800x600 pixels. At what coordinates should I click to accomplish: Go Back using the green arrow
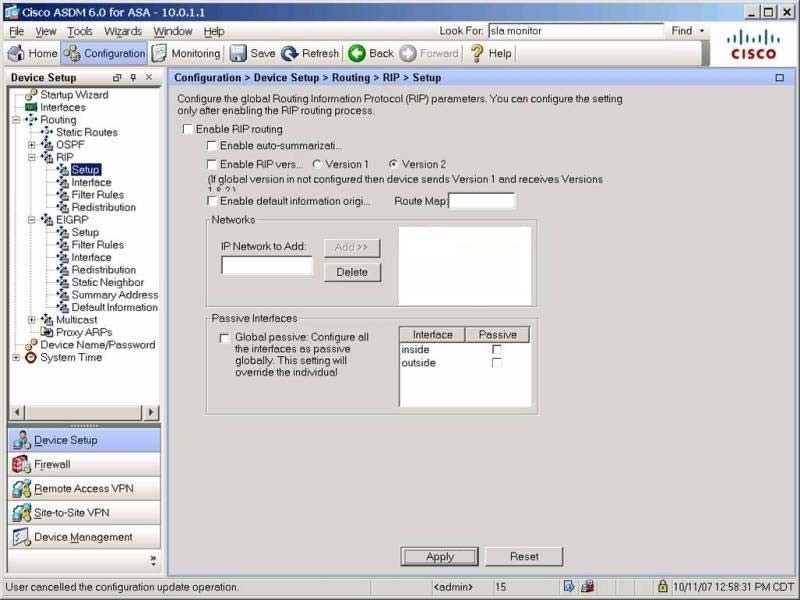pyautogui.click(x=357, y=53)
